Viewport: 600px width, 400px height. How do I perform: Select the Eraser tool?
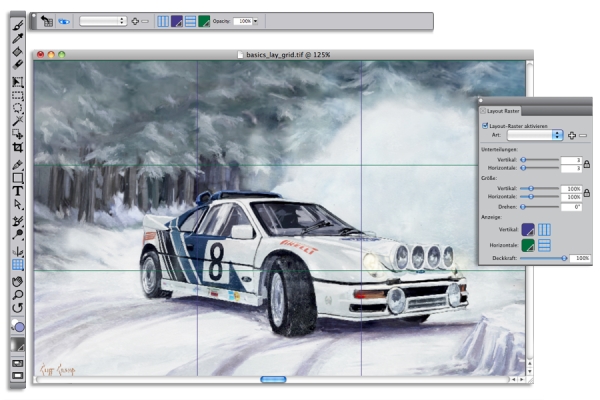pos(18,64)
